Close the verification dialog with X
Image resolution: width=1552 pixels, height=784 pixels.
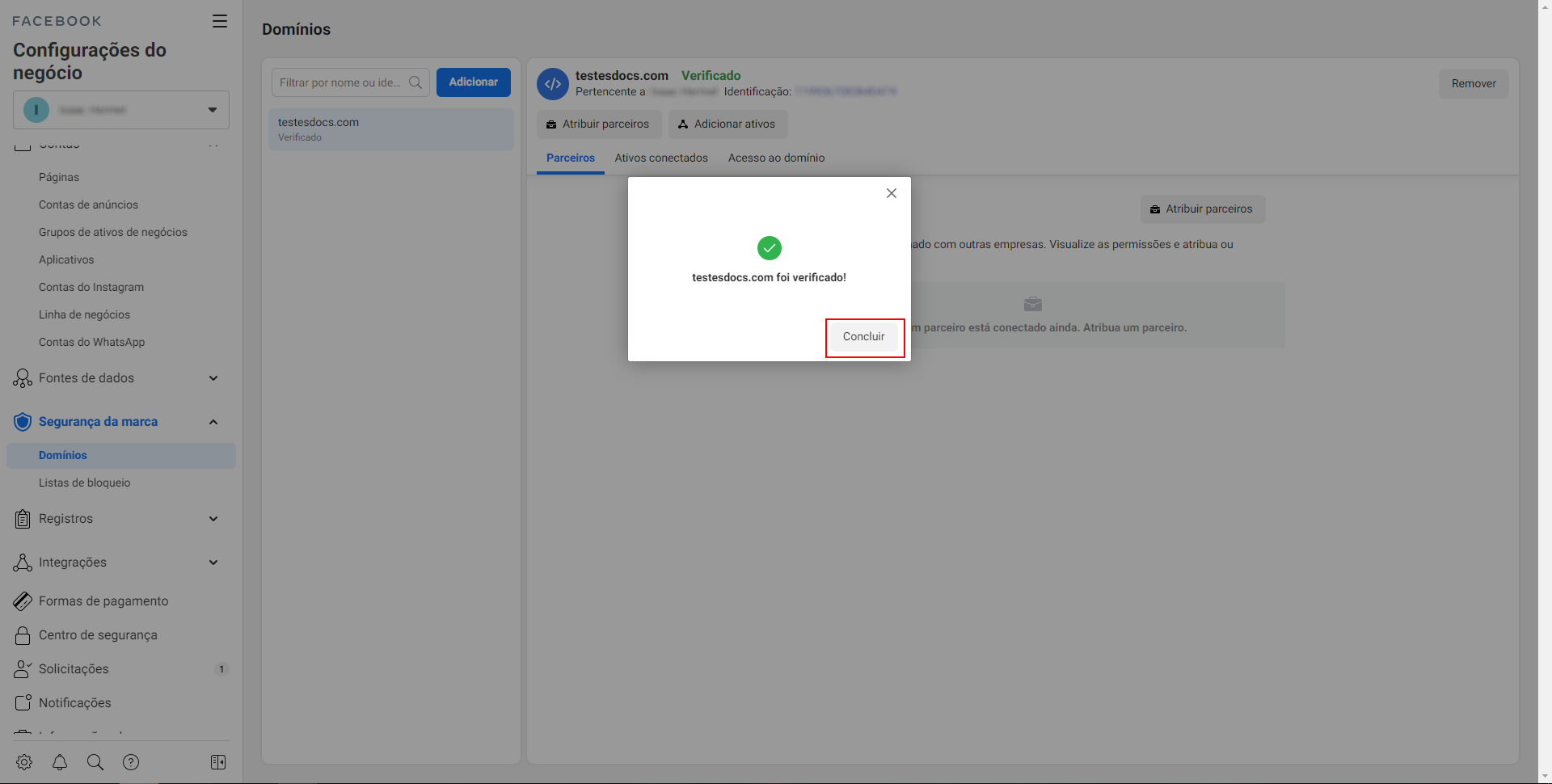891,193
